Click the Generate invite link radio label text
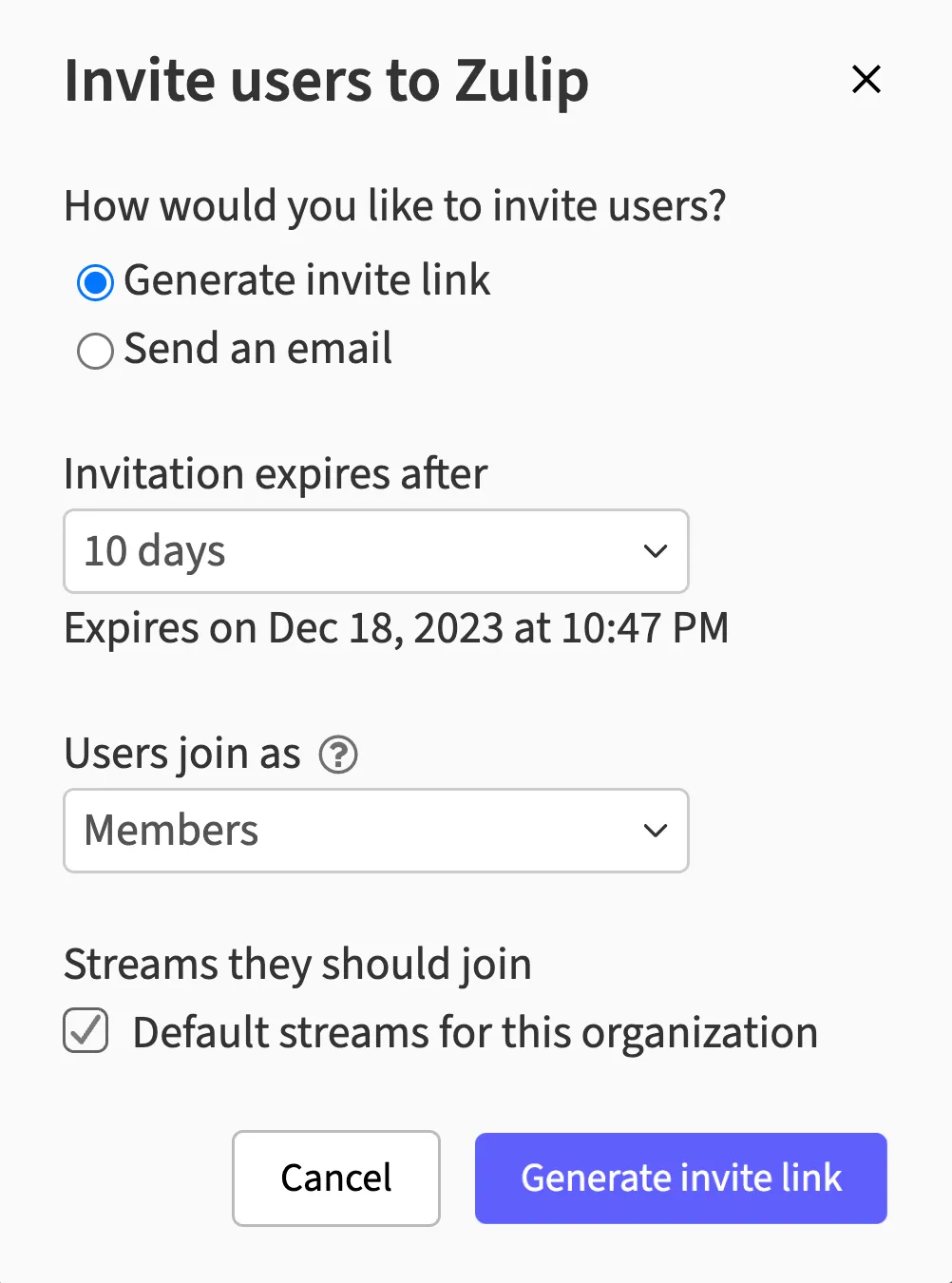The width and height of the screenshot is (952, 1283). tap(307, 280)
